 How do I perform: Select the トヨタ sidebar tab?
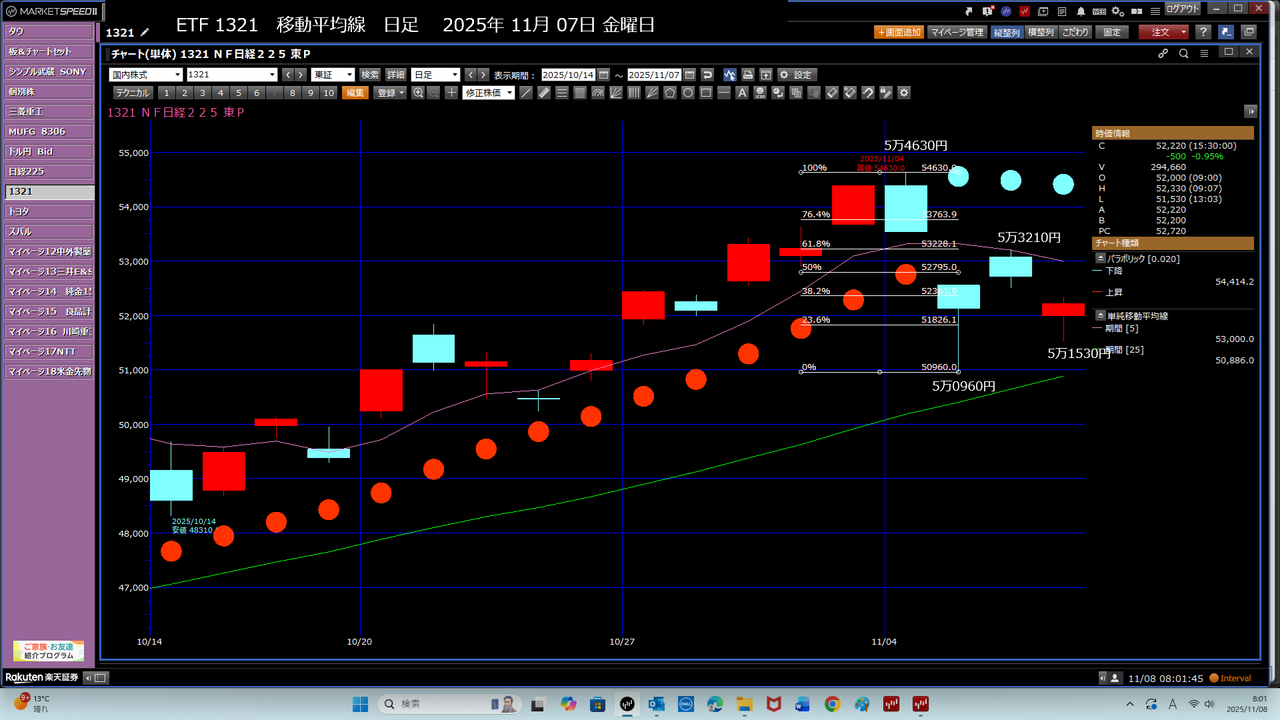tap(48, 211)
